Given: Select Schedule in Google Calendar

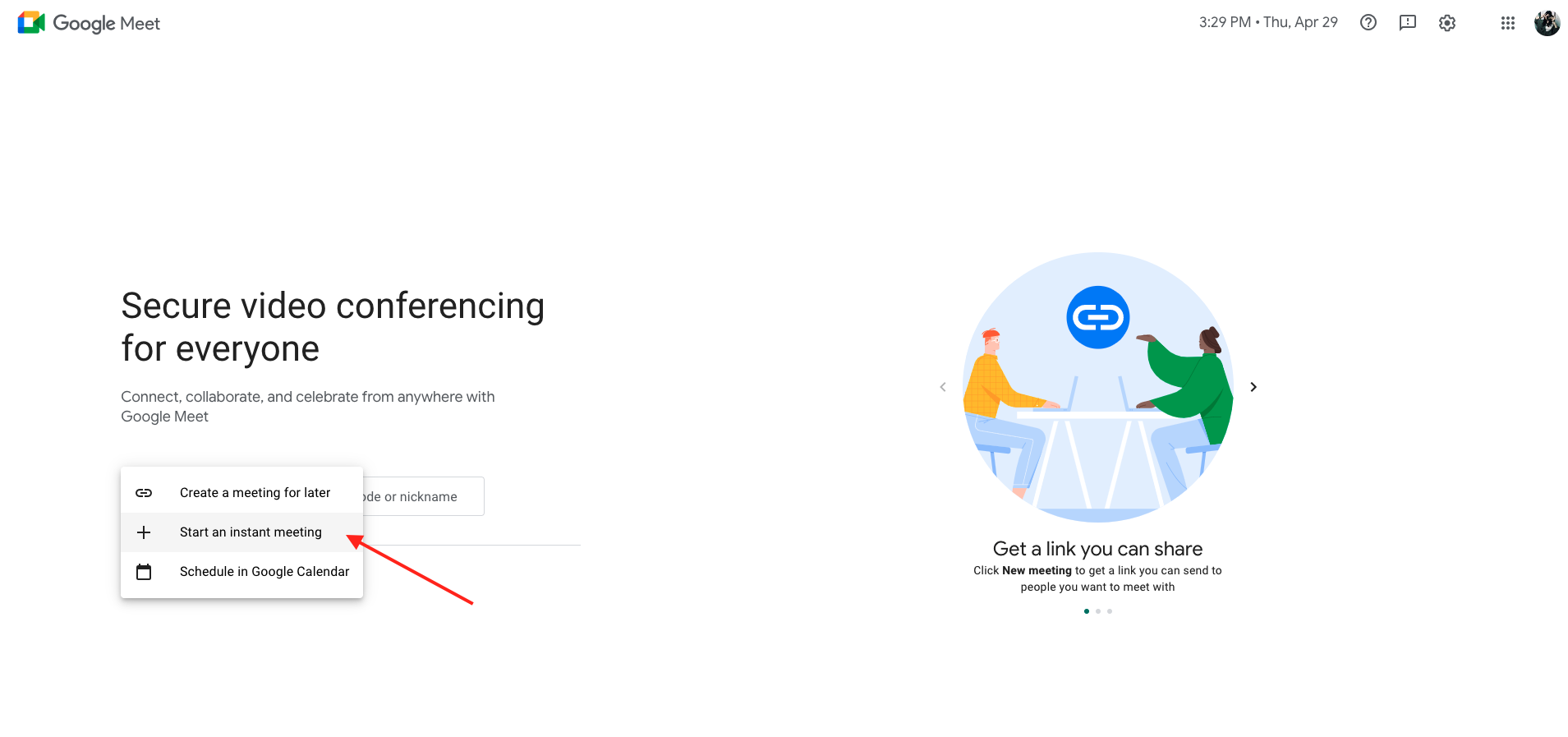Looking at the screenshot, I should coord(264,572).
